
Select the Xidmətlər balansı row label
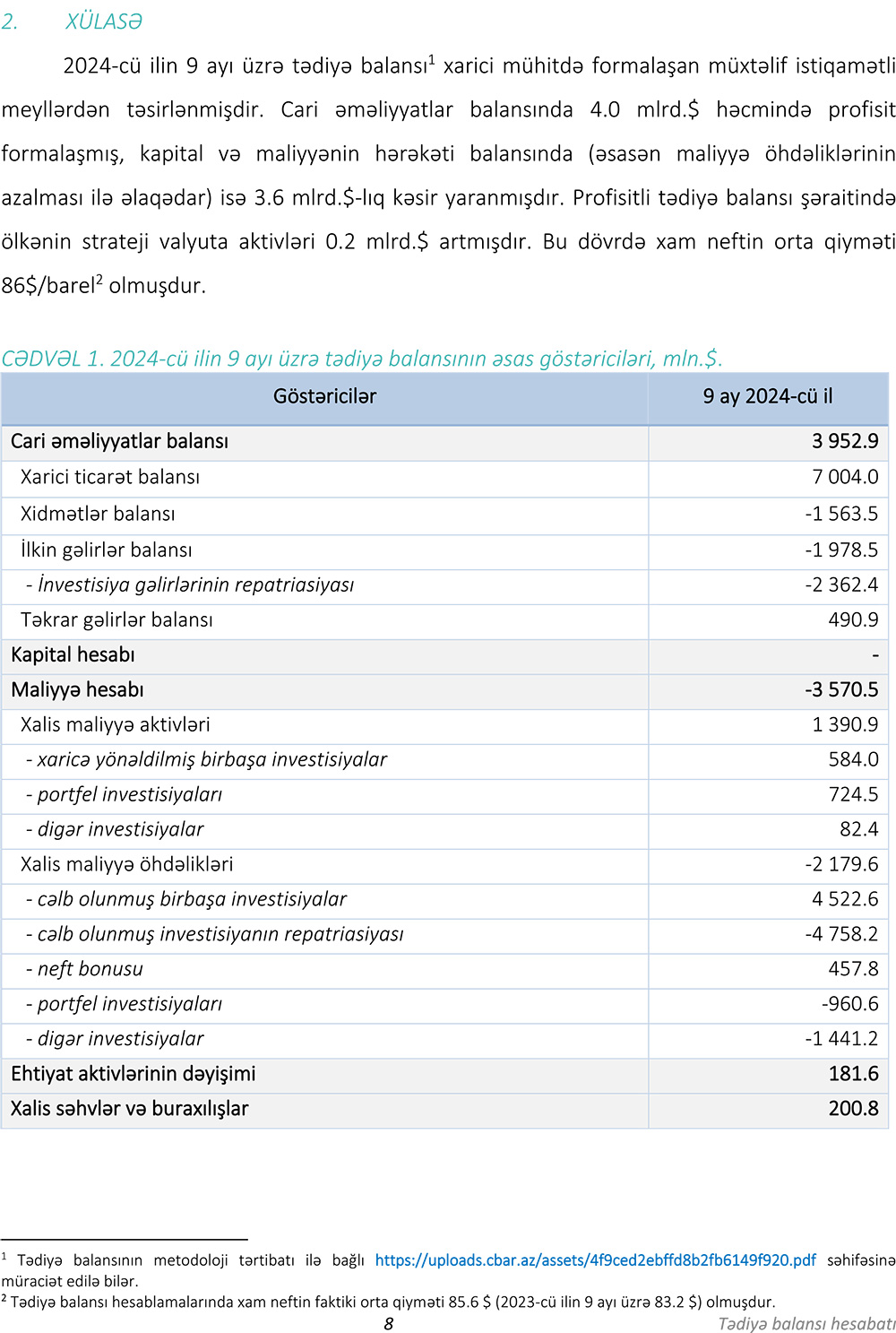point(98,514)
